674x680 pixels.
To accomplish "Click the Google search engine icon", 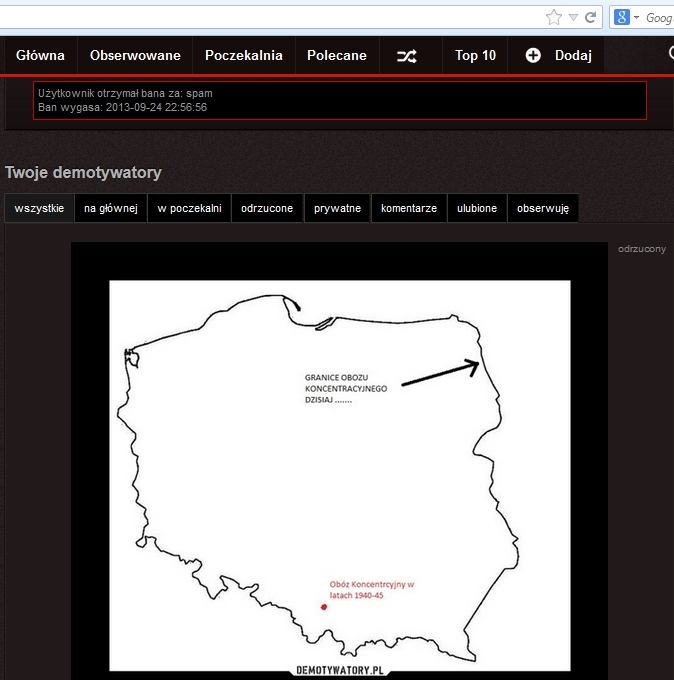I will click(x=621, y=17).
